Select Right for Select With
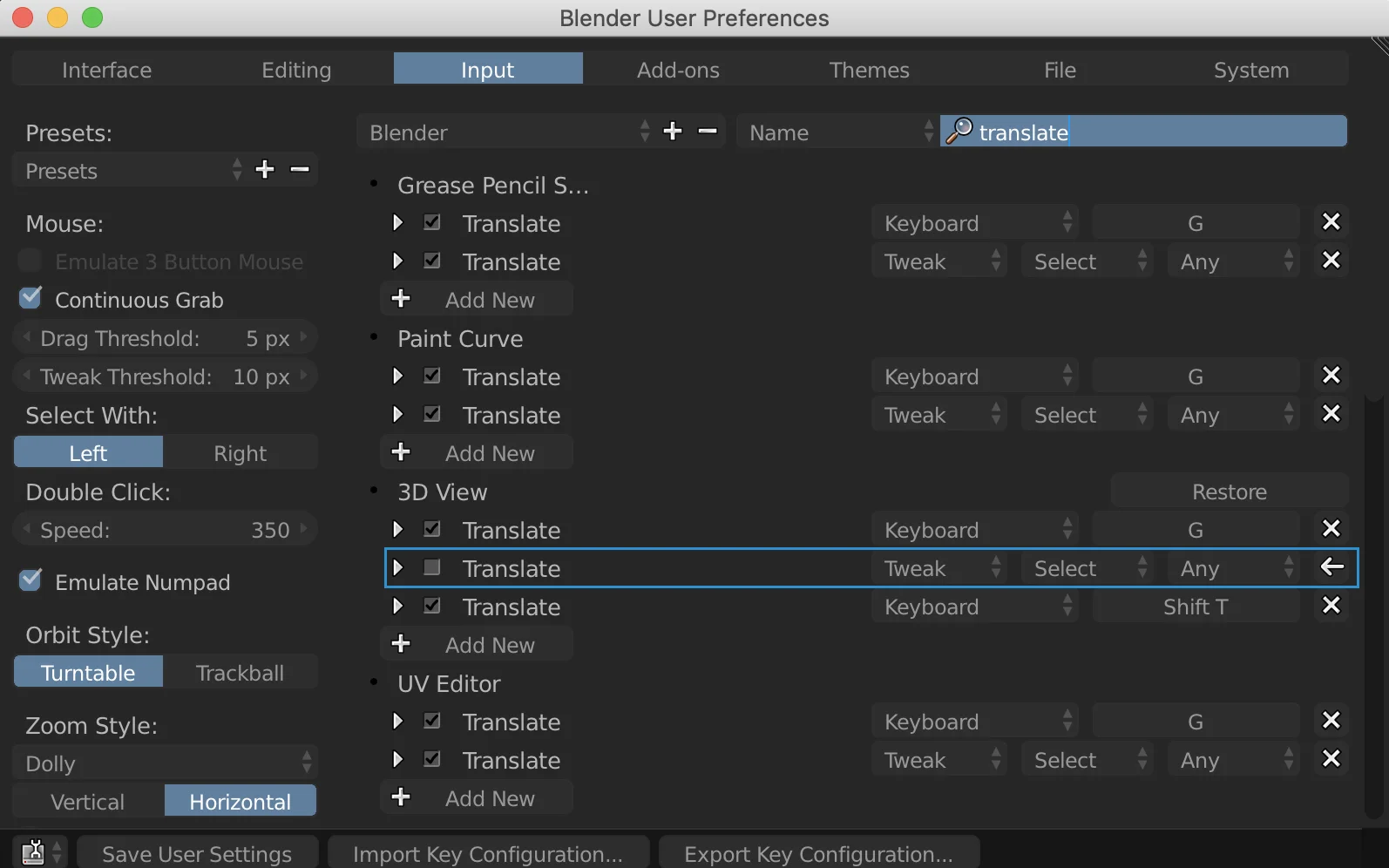Viewport: 1389px width, 868px height. point(241,452)
